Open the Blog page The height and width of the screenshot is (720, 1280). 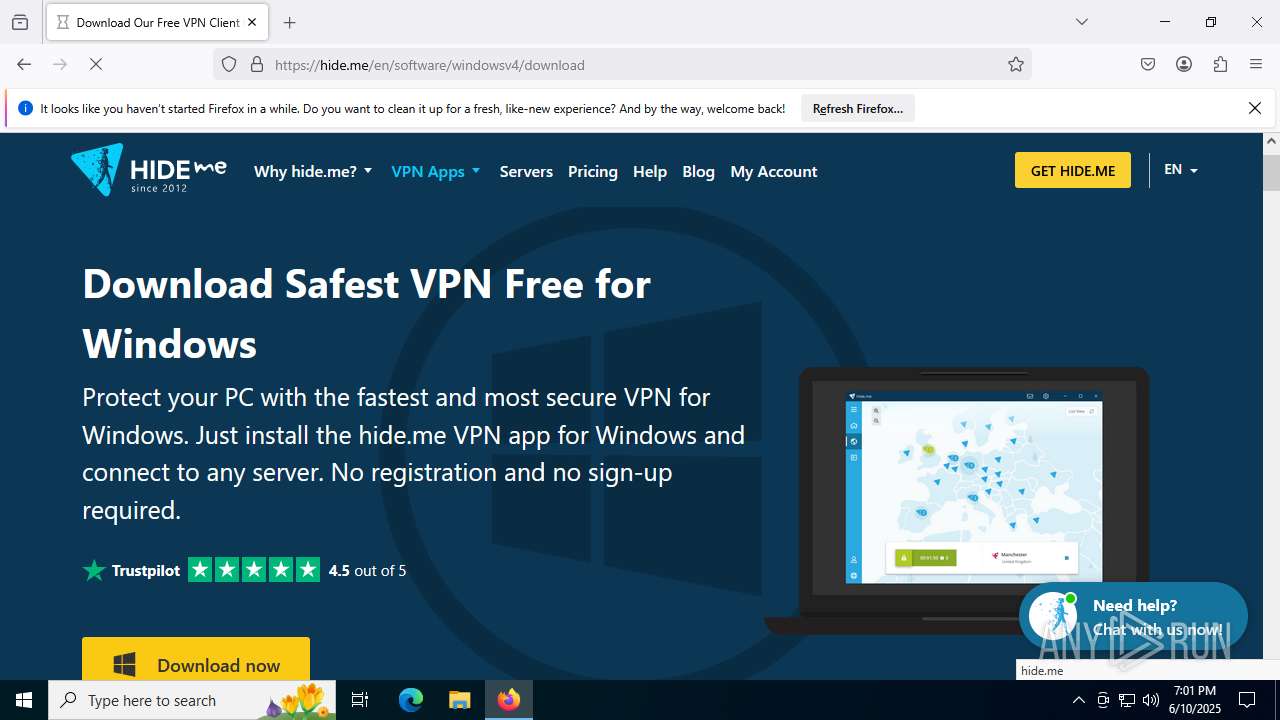698,171
